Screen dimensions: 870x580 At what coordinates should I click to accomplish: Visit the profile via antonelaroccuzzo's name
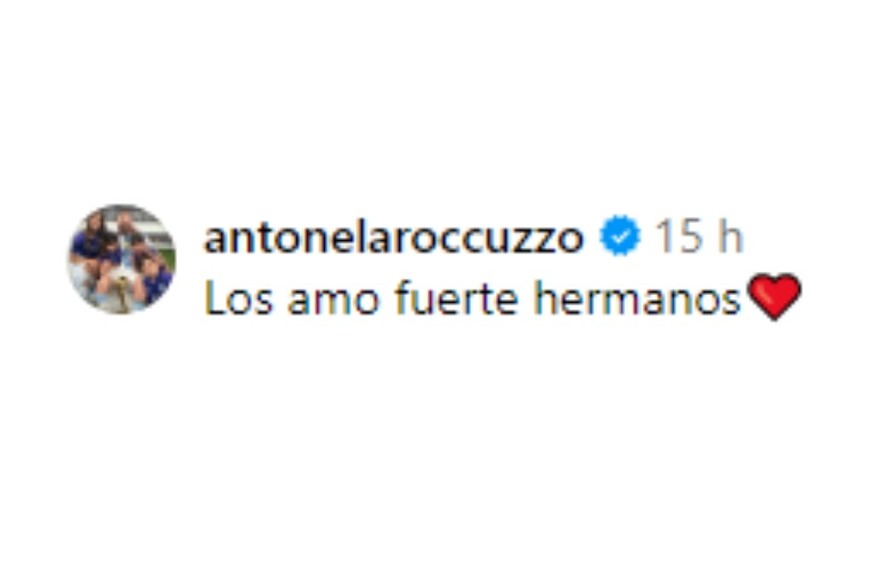coord(393,238)
